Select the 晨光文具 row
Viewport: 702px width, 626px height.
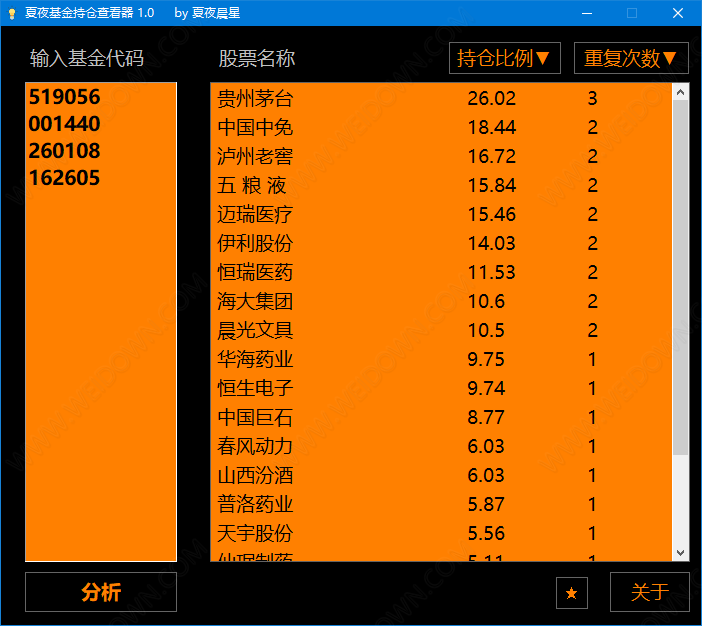click(x=441, y=330)
